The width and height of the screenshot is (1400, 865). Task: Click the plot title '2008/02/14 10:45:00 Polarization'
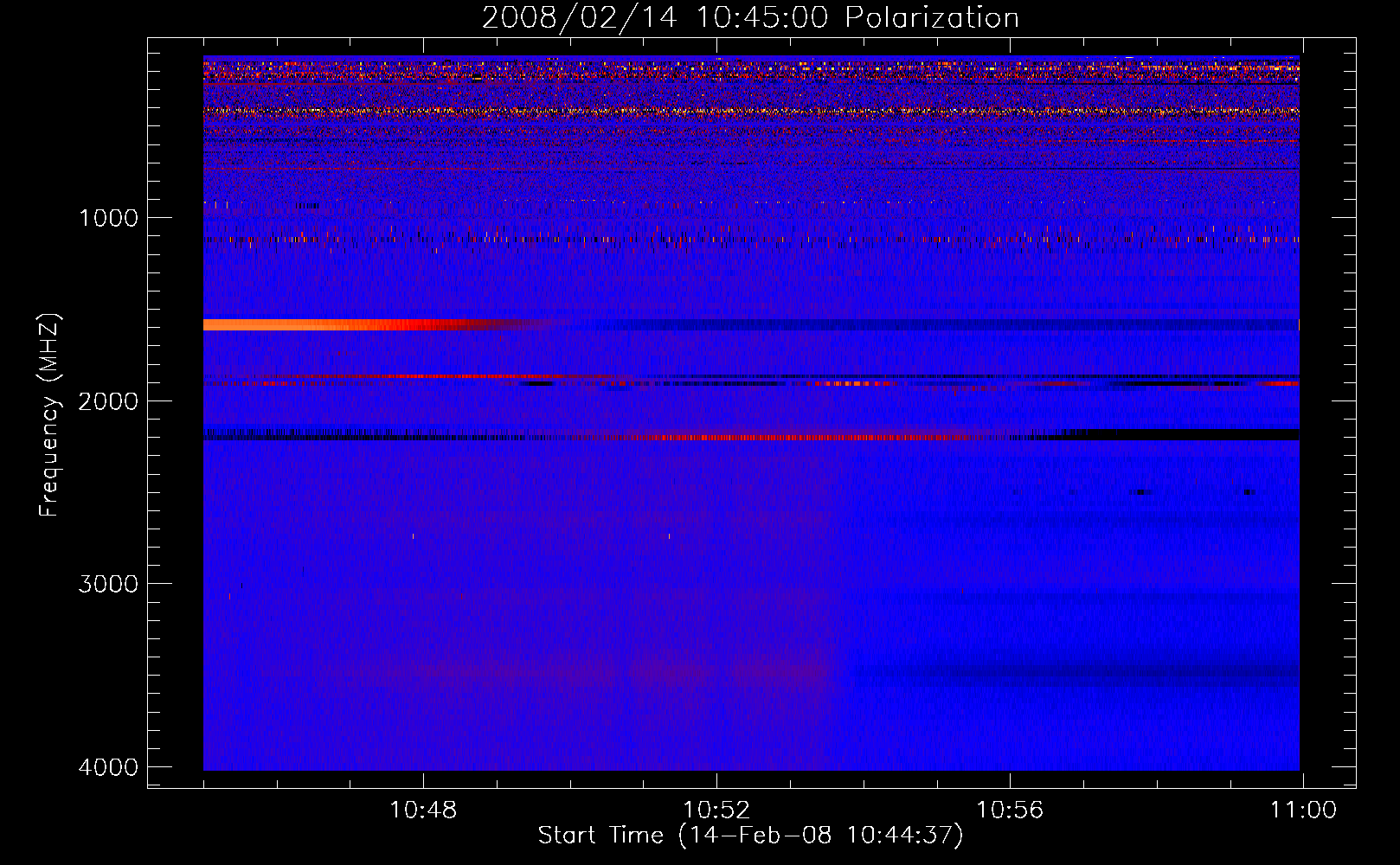pyautogui.click(x=750, y=17)
